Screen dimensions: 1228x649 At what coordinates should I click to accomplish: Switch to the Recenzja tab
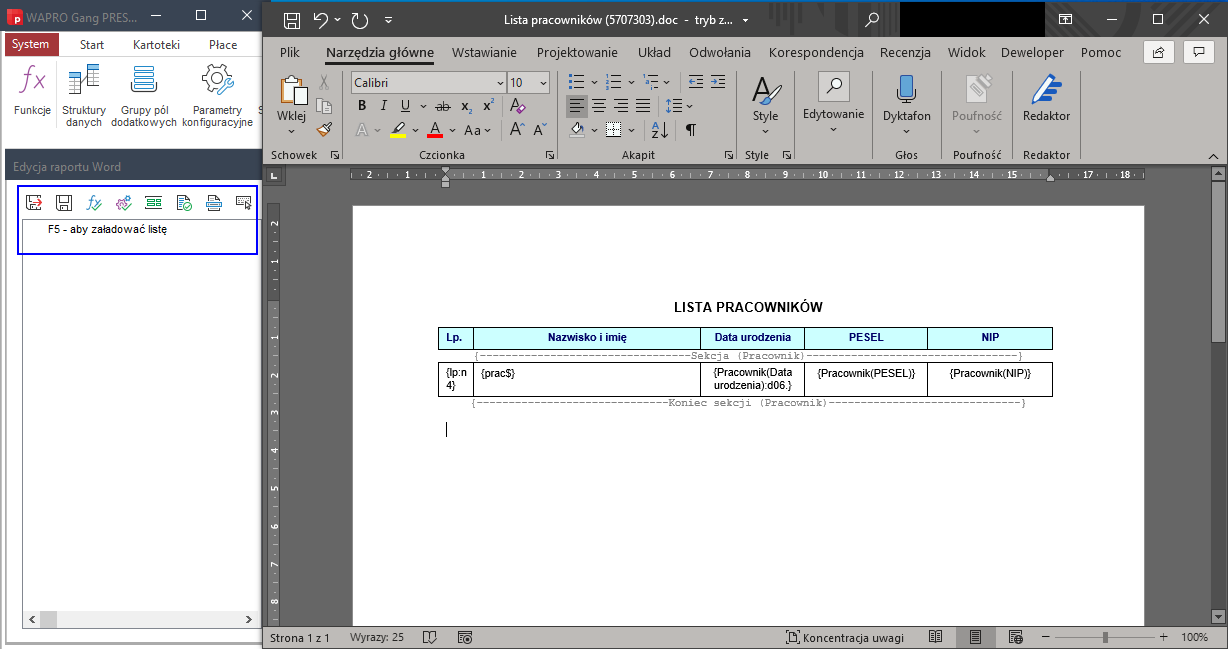coord(905,52)
